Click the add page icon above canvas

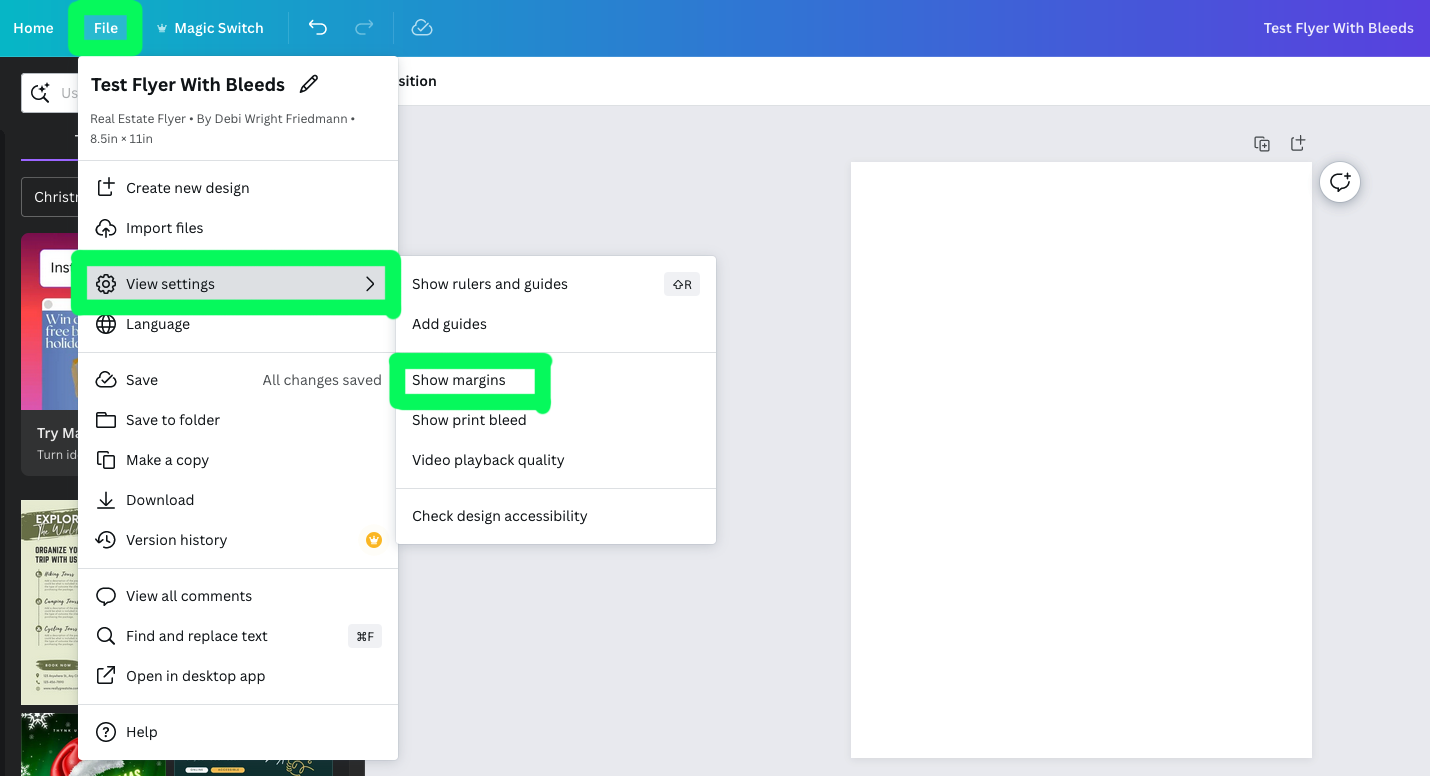[1297, 144]
